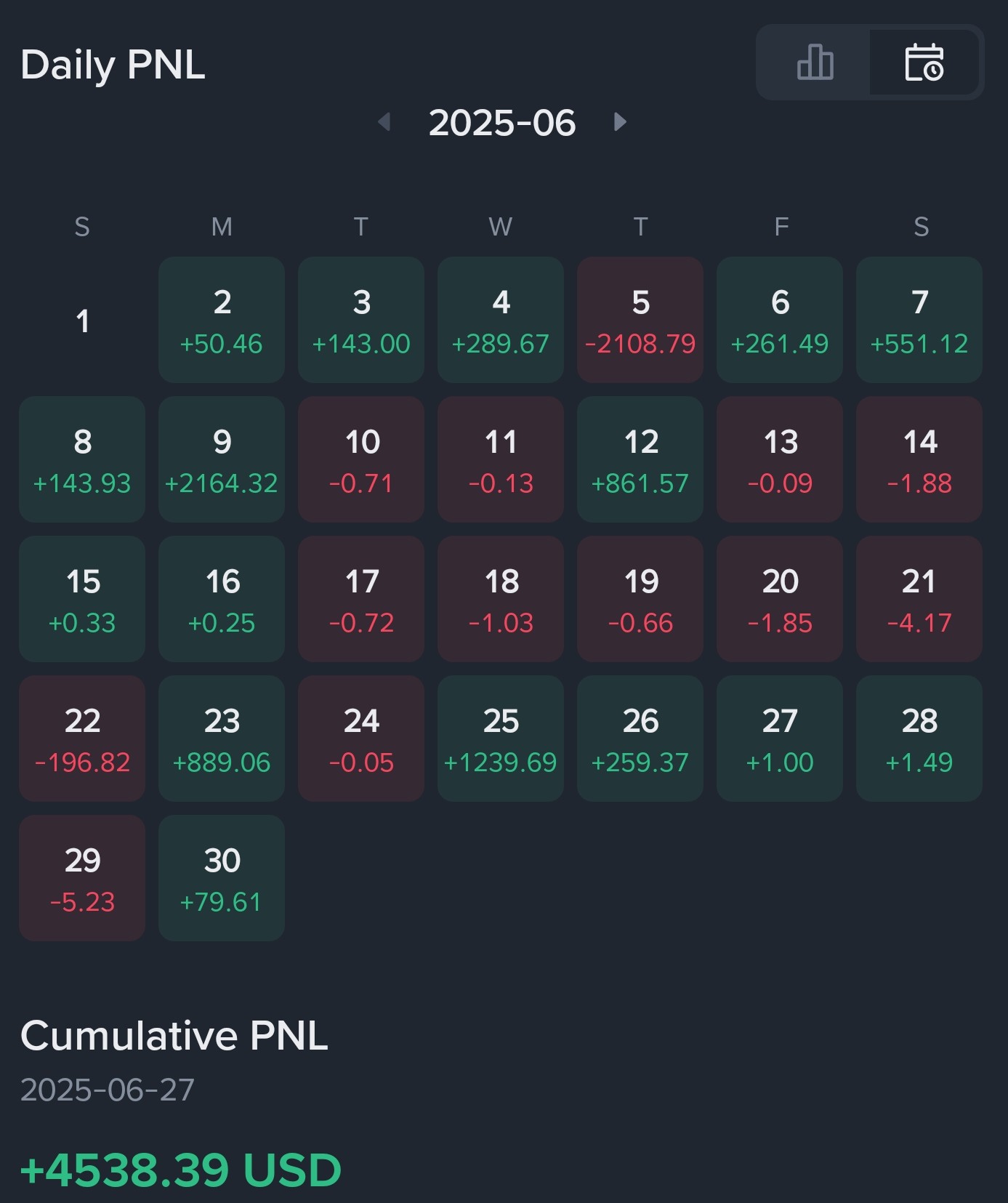Select June 27 calendar cell

tap(780, 739)
